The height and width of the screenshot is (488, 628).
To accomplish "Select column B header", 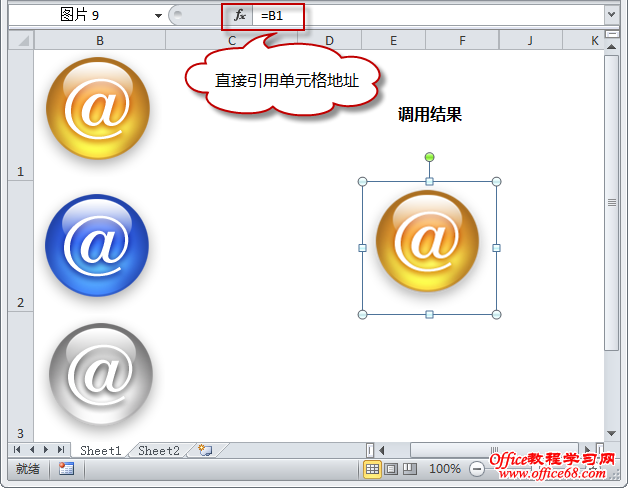I will 100,40.
